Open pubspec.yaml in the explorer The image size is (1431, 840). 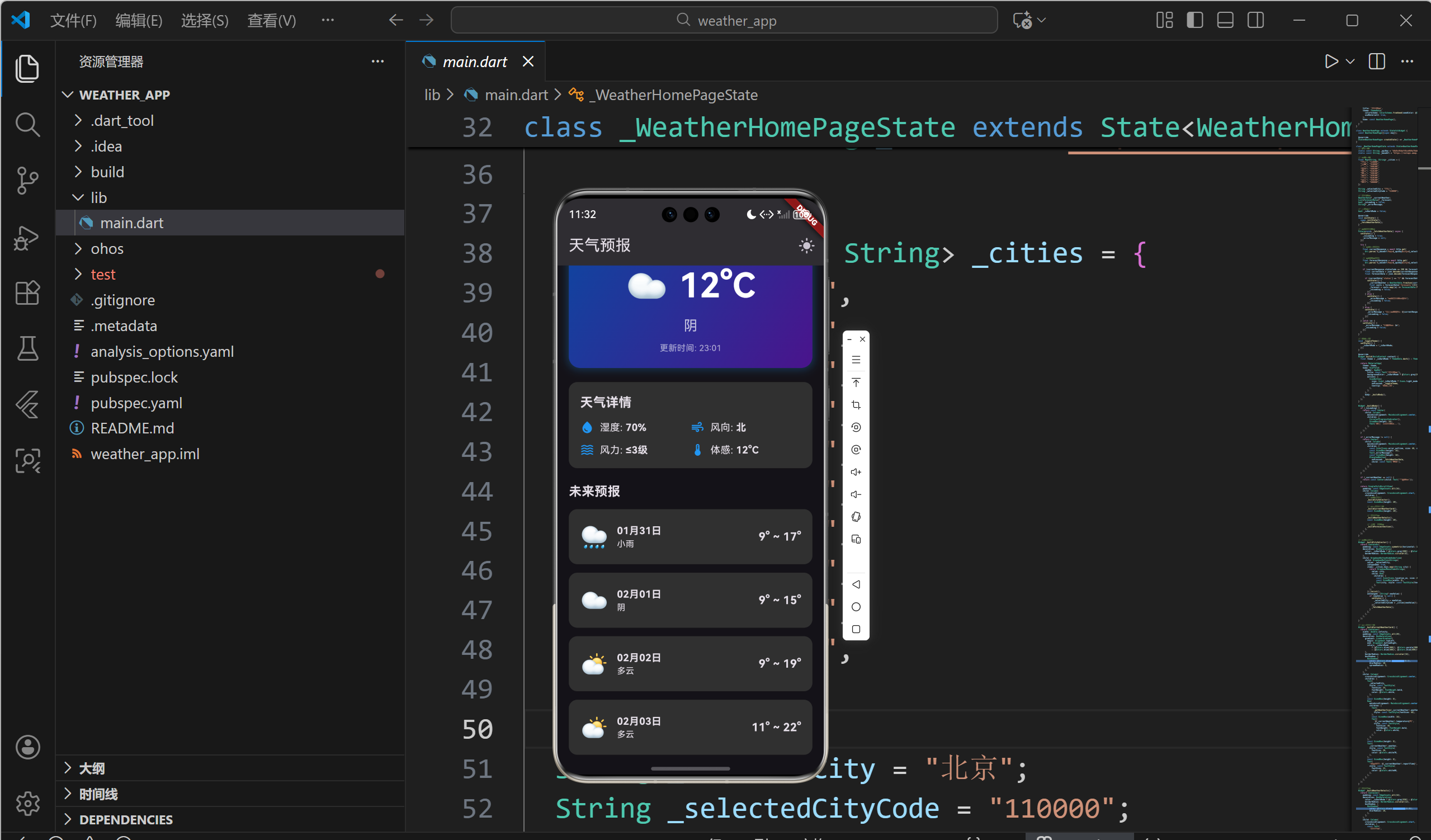coord(136,403)
